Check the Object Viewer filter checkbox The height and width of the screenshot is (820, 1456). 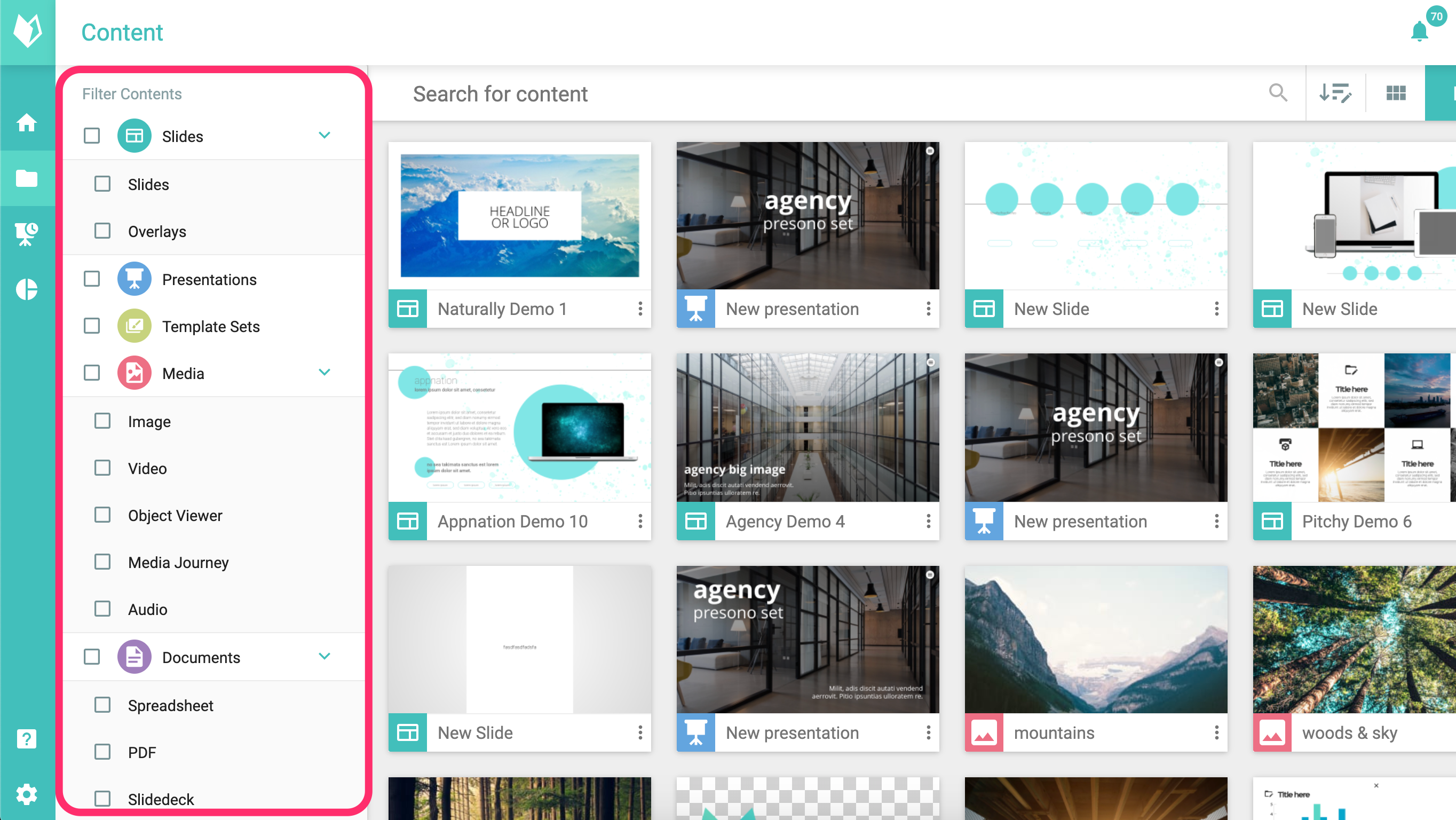(x=102, y=515)
